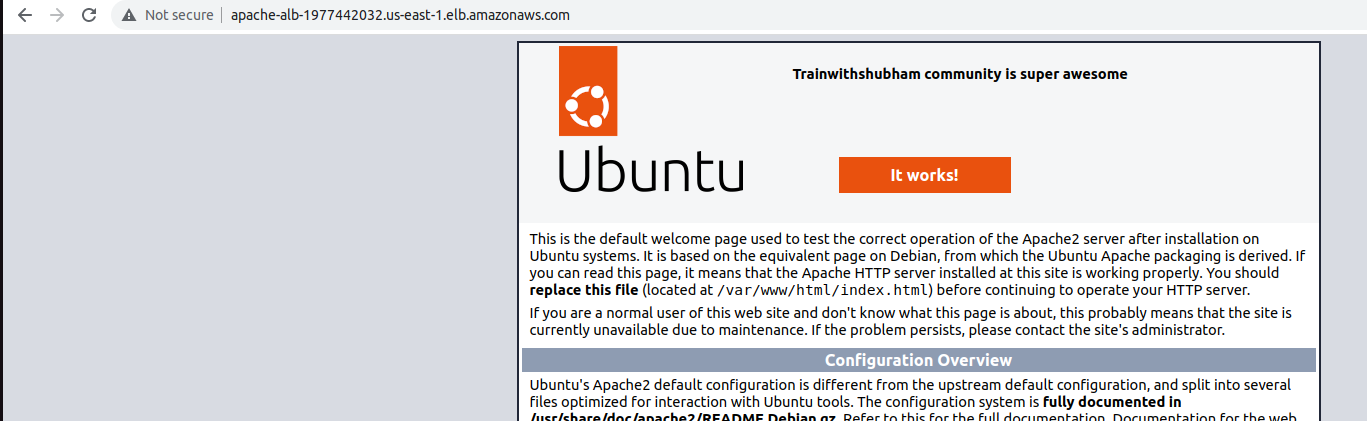
Task: Click the Configuration Overview section header
Action: 918,360
